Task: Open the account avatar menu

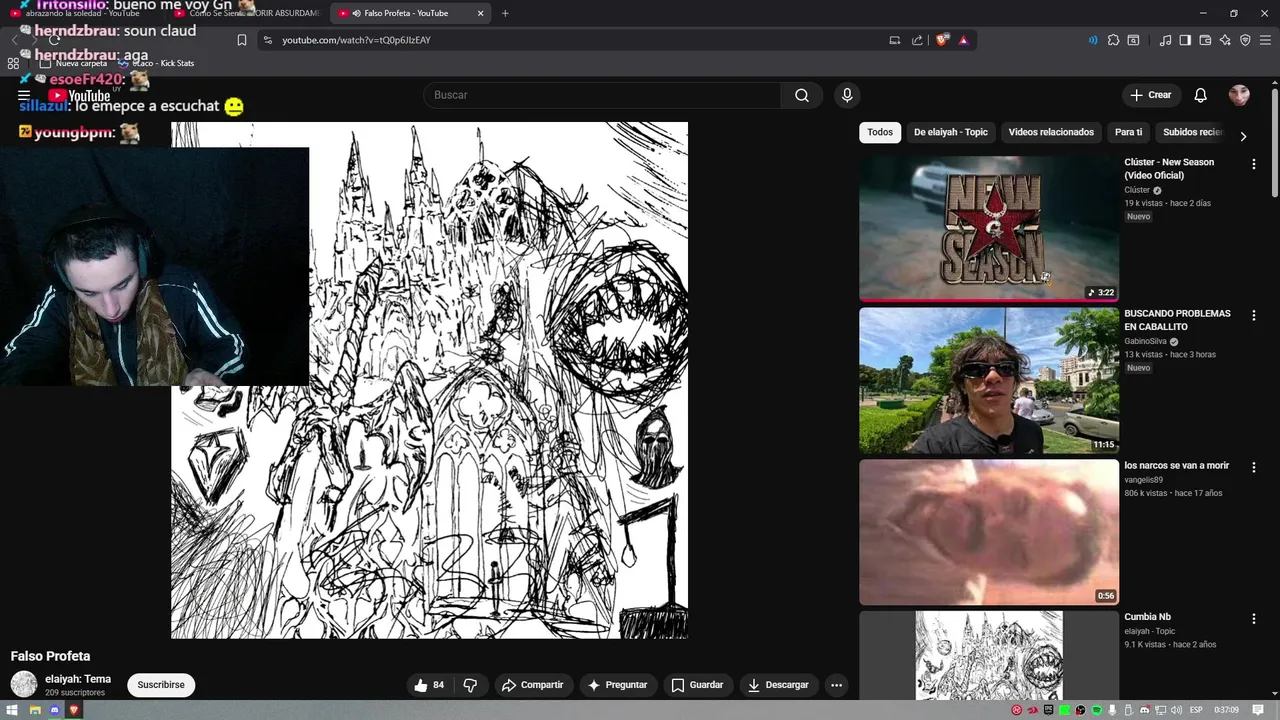Action: pos(1239,95)
